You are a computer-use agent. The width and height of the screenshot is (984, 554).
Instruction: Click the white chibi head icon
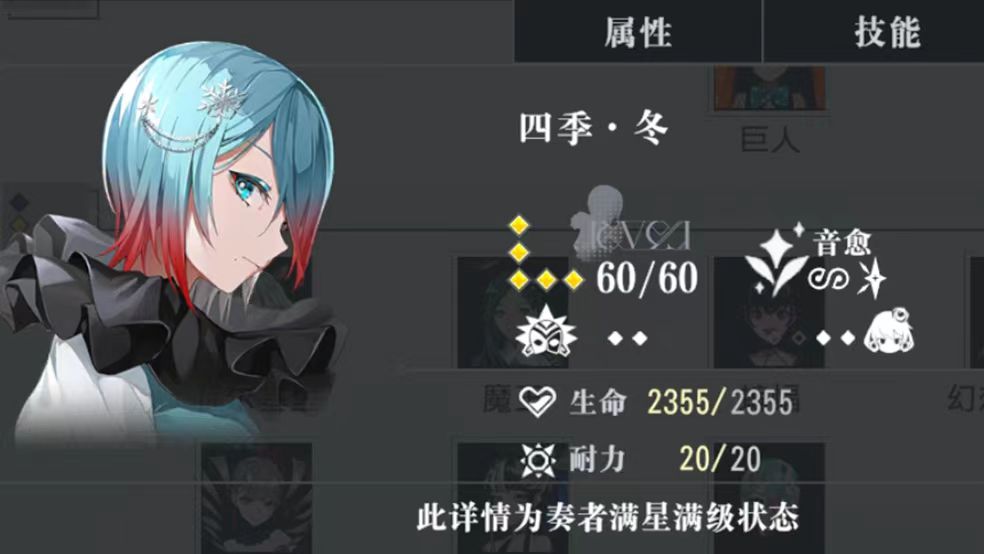tap(888, 331)
